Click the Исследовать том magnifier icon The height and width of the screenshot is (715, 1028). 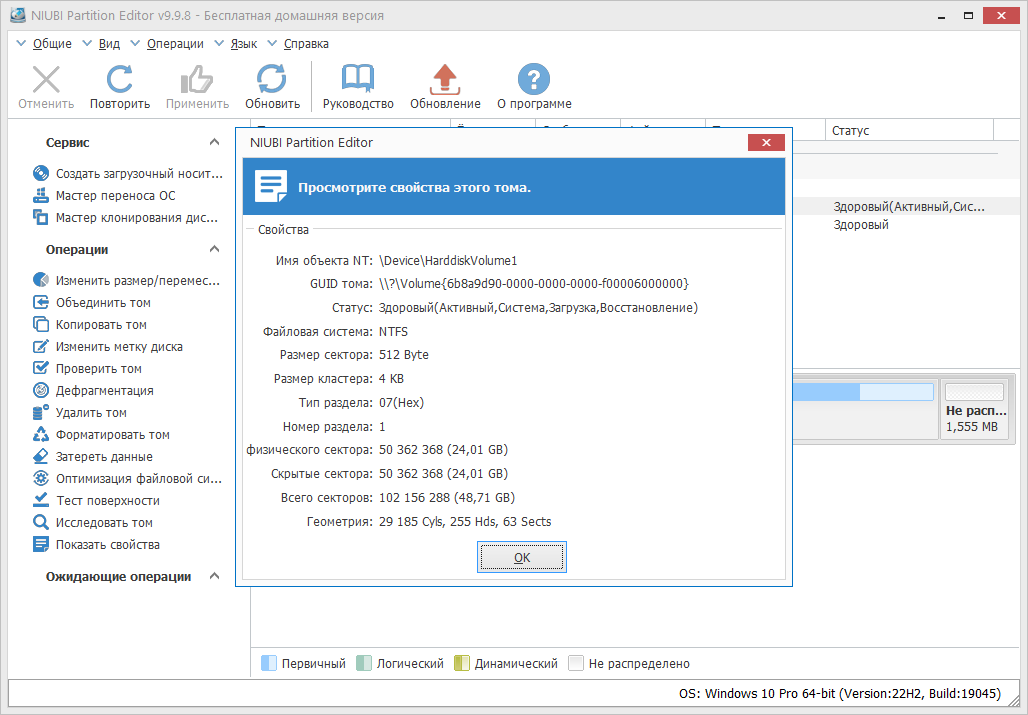pyautogui.click(x=41, y=522)
